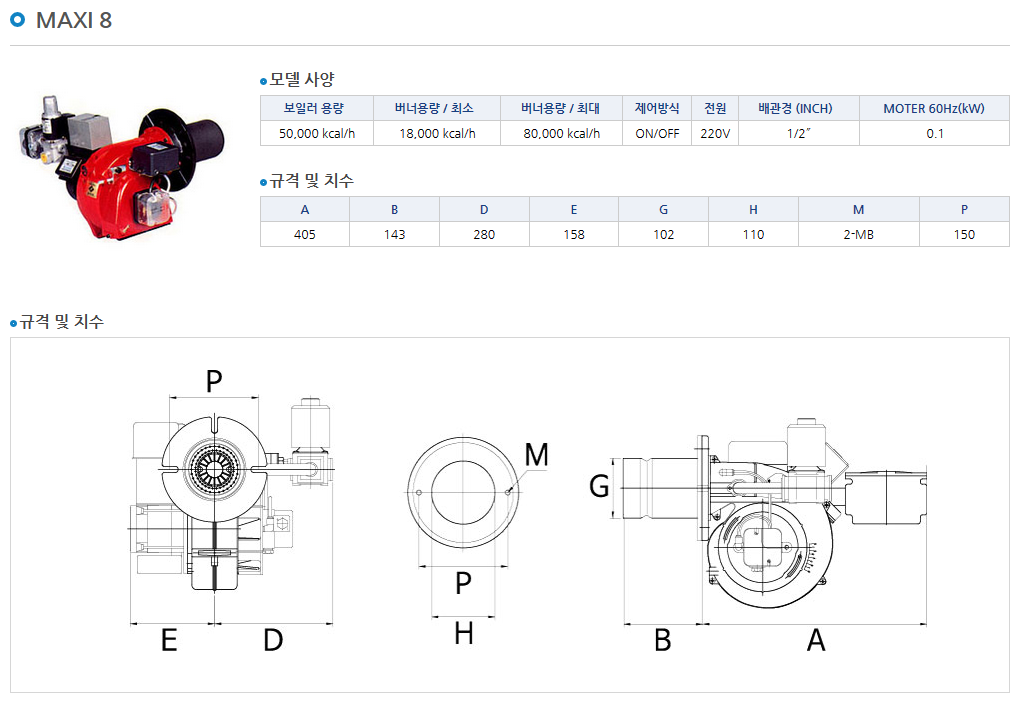Viewport: 1025px width, 709px height.
Task: Click the M label beside the flange
Action: click(537, 455)
